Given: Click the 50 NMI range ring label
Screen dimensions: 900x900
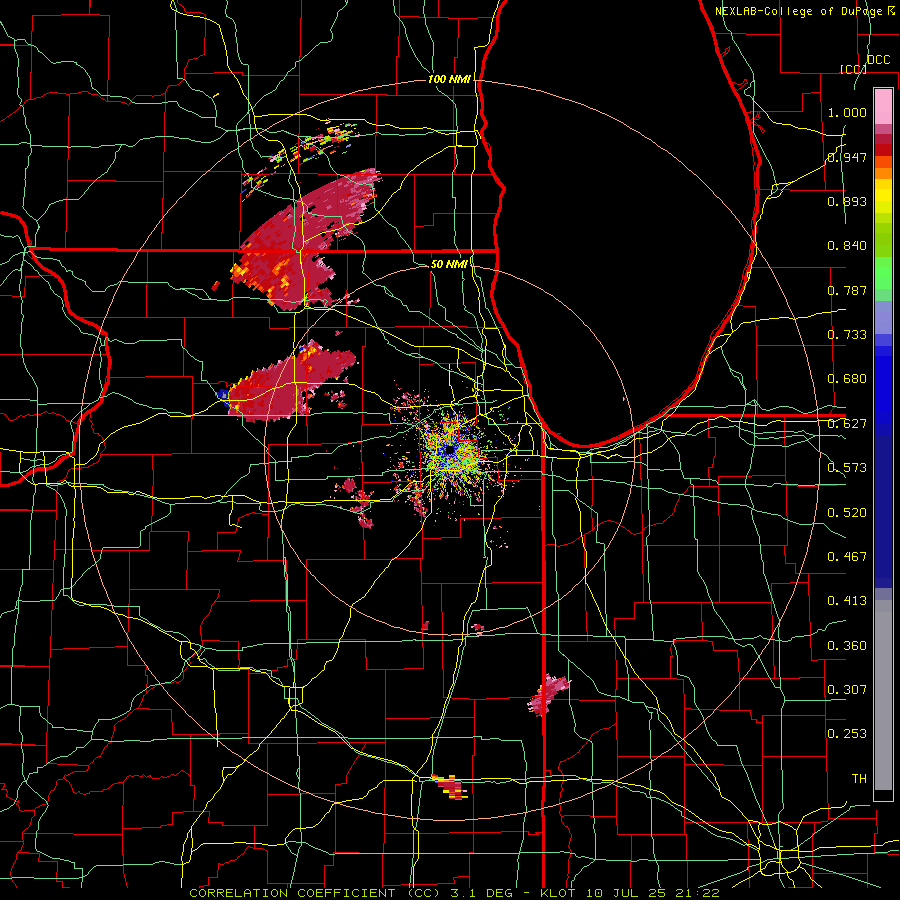Looking at the screenshot, I should 449,265.
